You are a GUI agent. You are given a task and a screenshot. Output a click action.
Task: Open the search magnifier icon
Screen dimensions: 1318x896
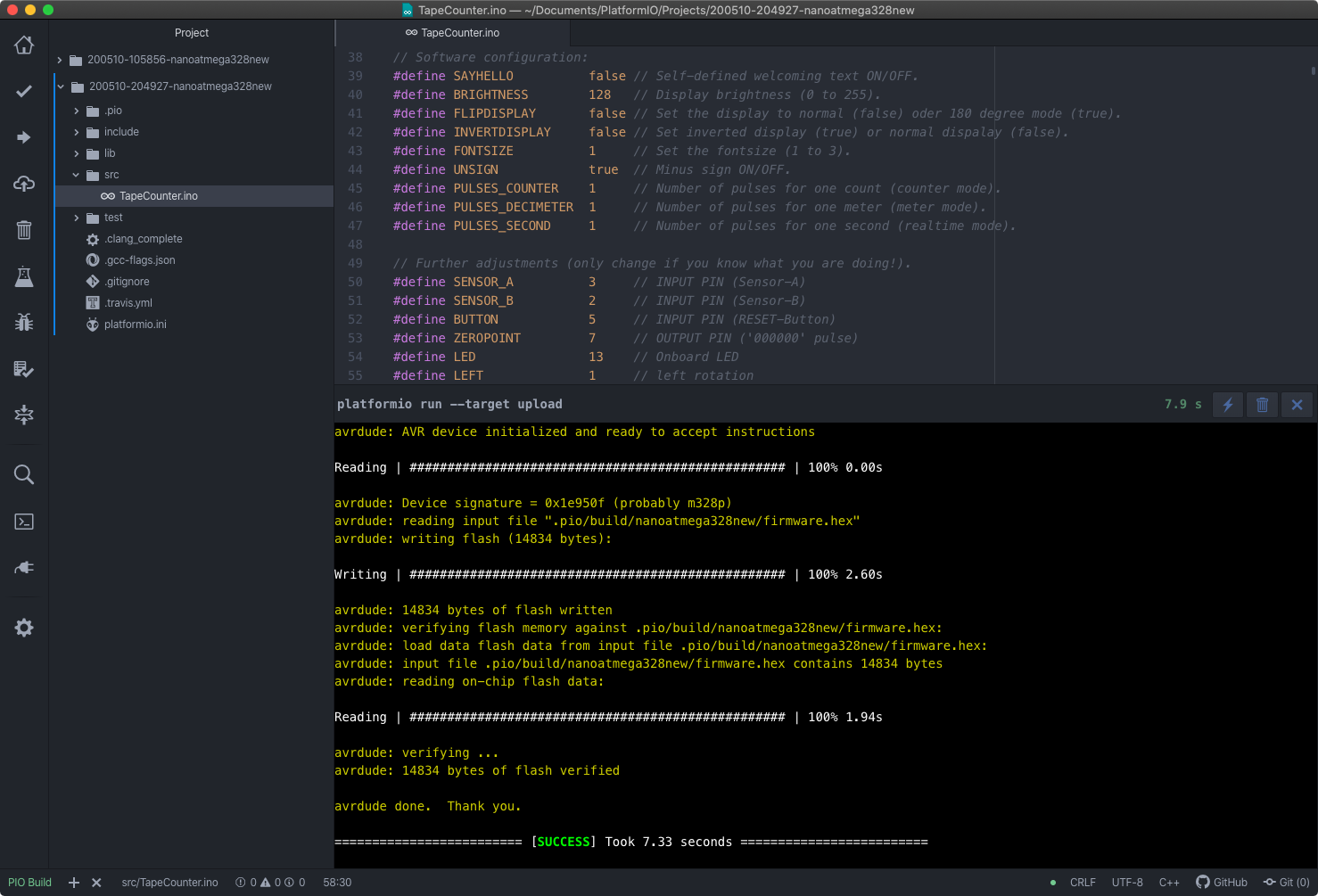(x=24, y=474)
